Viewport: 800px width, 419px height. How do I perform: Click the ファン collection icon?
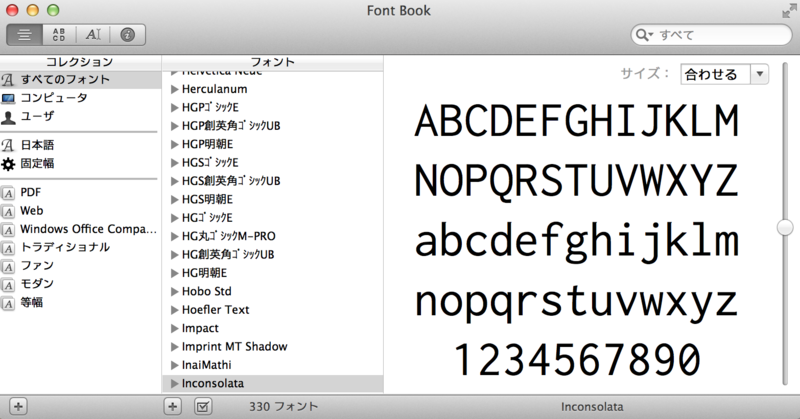[8, 266]
